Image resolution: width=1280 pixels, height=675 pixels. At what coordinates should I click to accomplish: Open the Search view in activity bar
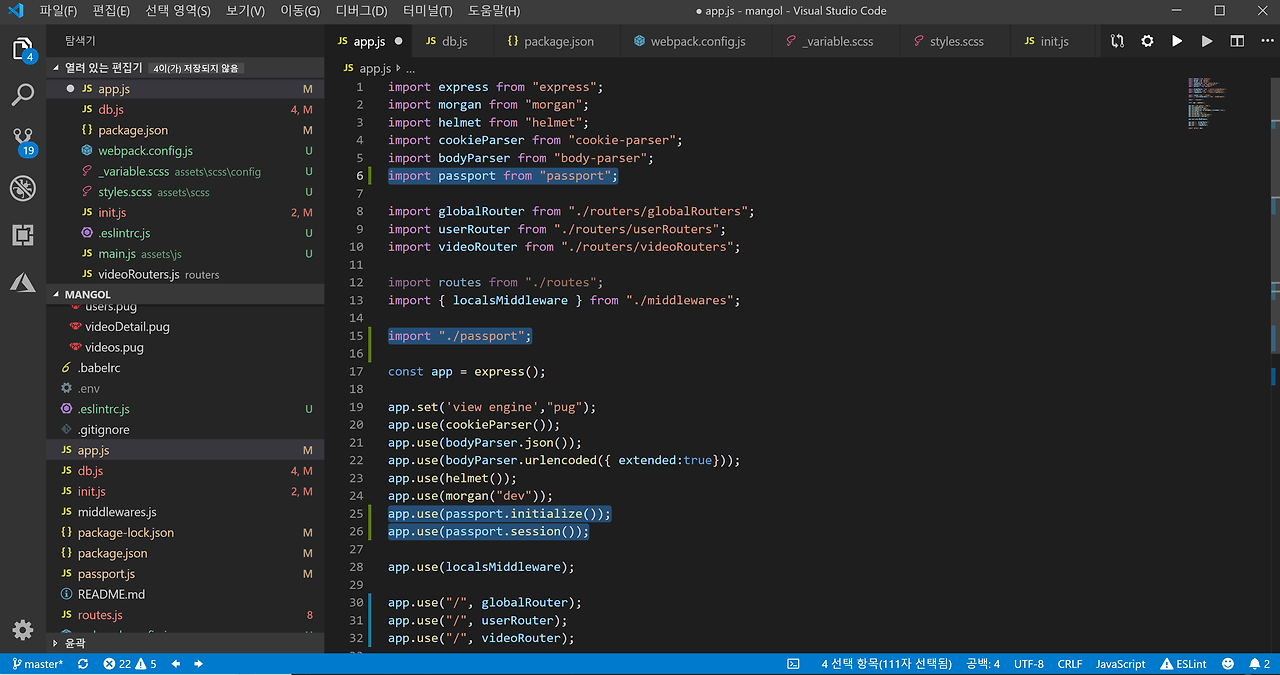(22, 95)
